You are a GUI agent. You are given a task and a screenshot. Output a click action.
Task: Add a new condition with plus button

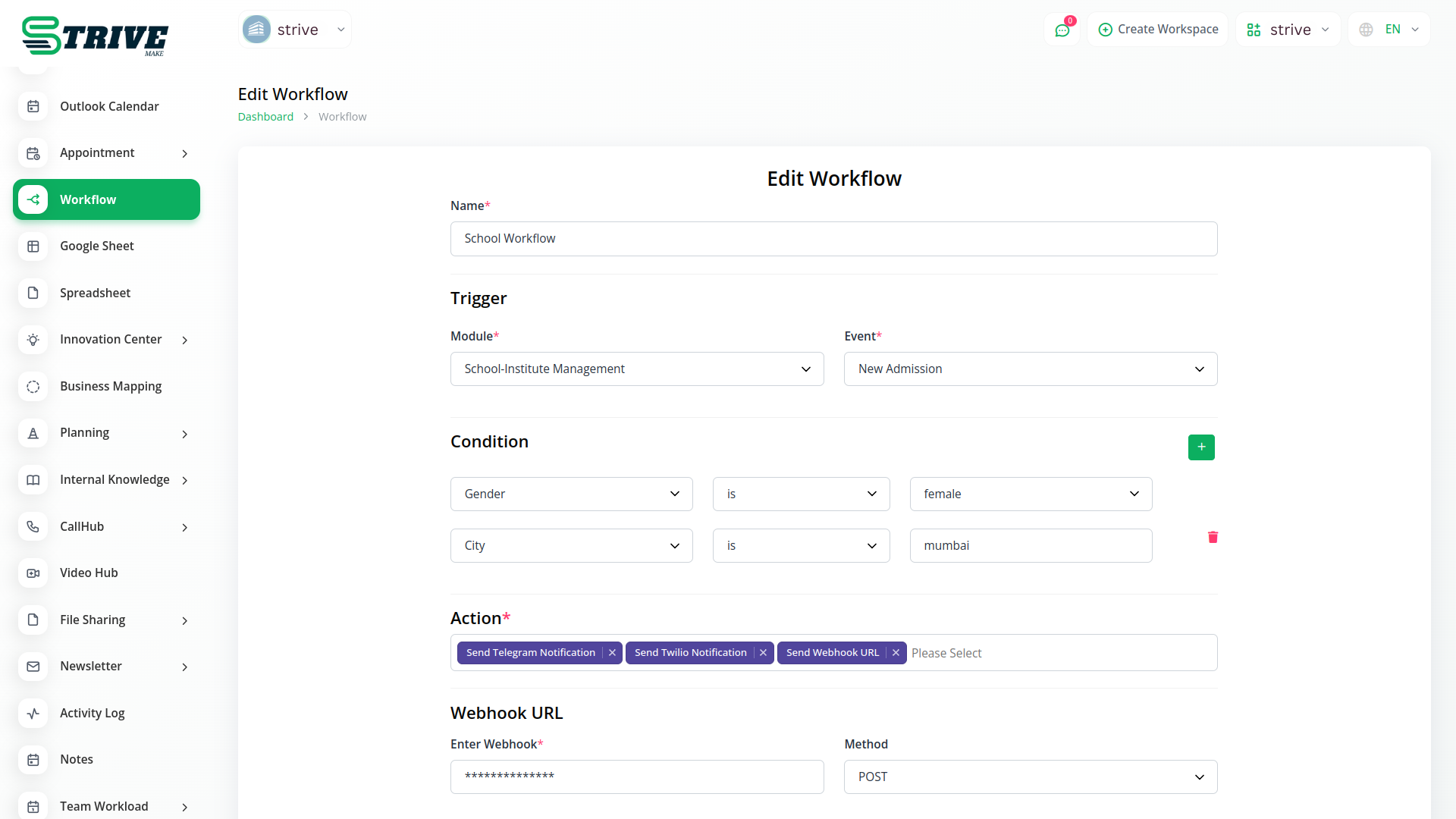click(x=1200, y=447)
